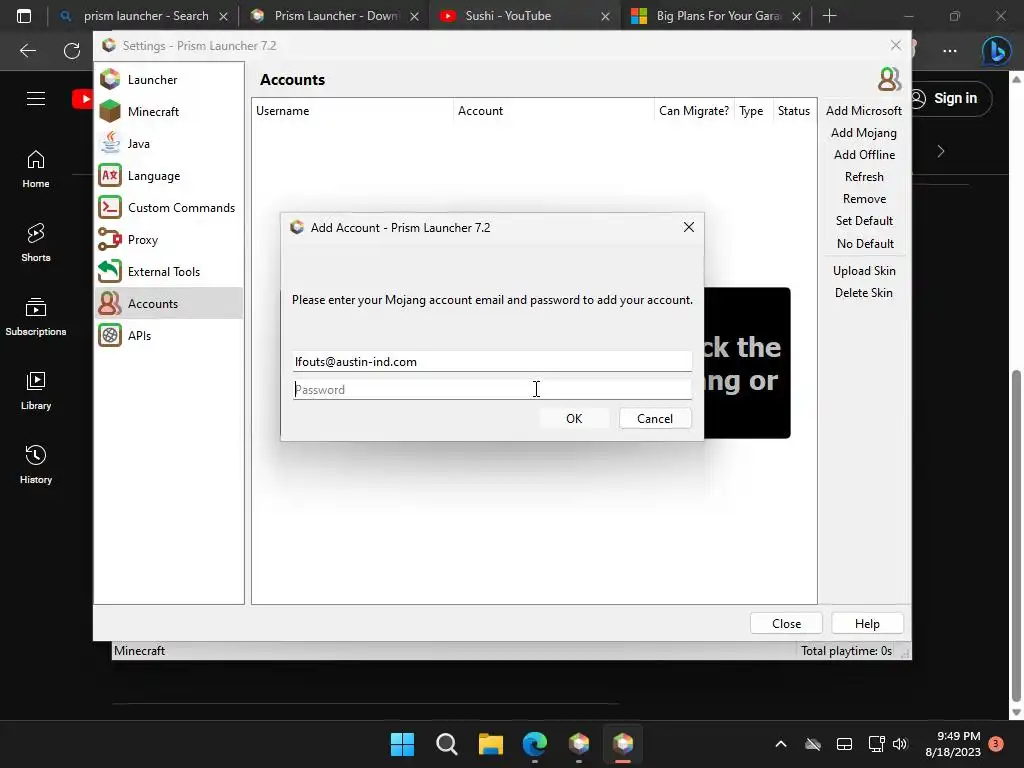Sort accounts by Username column header
Image resolution: width=1024 pixels, height=768 pixels.
tap(353, 111)
